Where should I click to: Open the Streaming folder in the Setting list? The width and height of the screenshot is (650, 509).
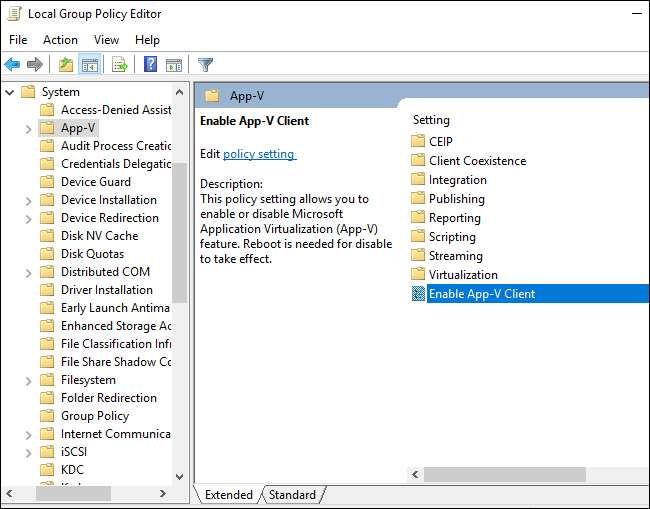tap(455, 256)
